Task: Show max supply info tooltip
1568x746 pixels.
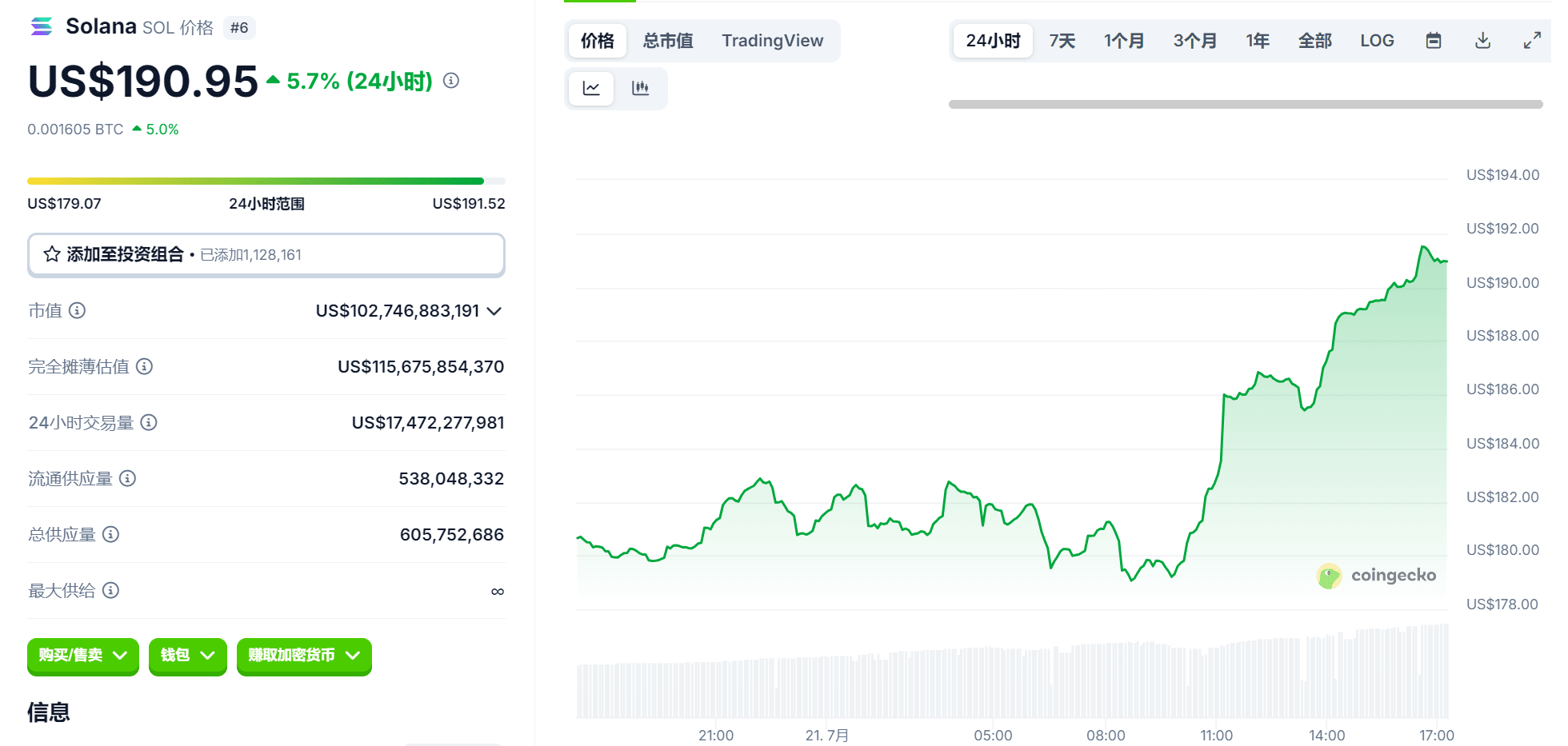Action: coord(111,590)
